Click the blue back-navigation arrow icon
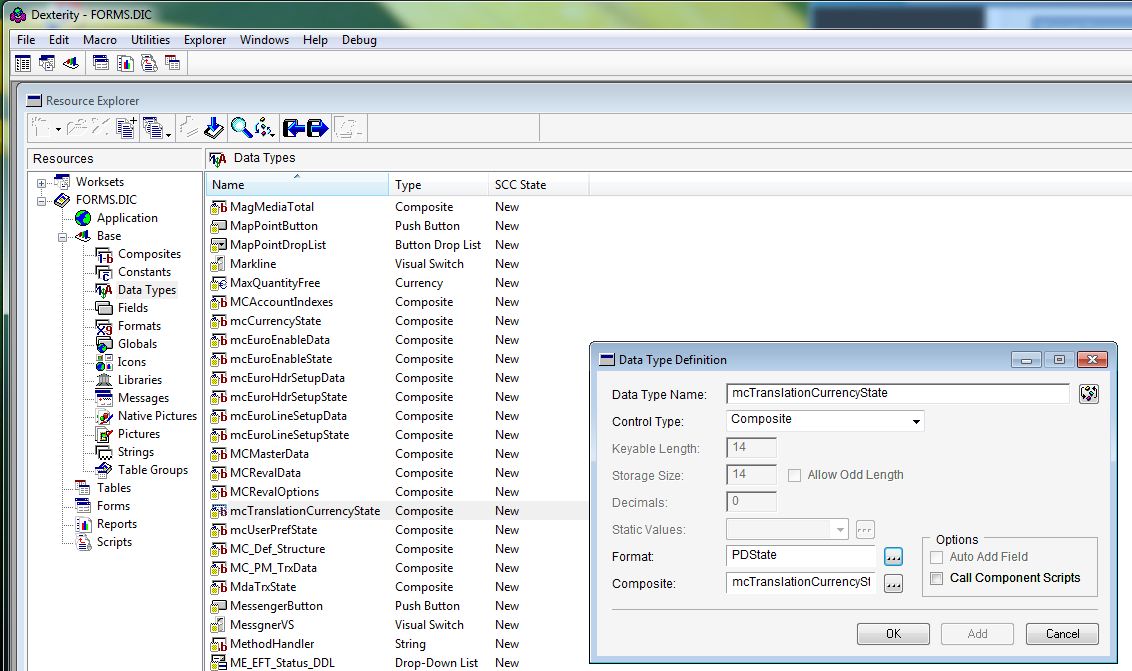Viewport: 1132px width, 671px height. [x=293, y=127]
